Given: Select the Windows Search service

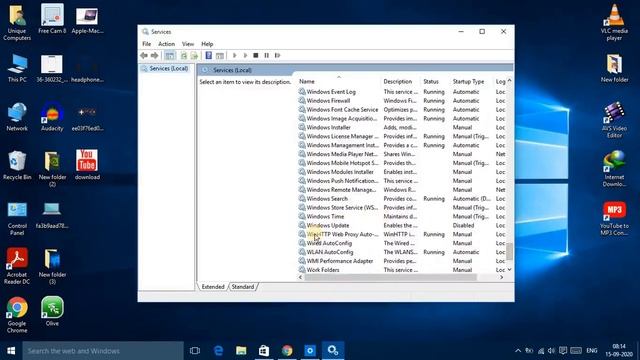Looking at the screenshot, I should click(x=327, y=199).
